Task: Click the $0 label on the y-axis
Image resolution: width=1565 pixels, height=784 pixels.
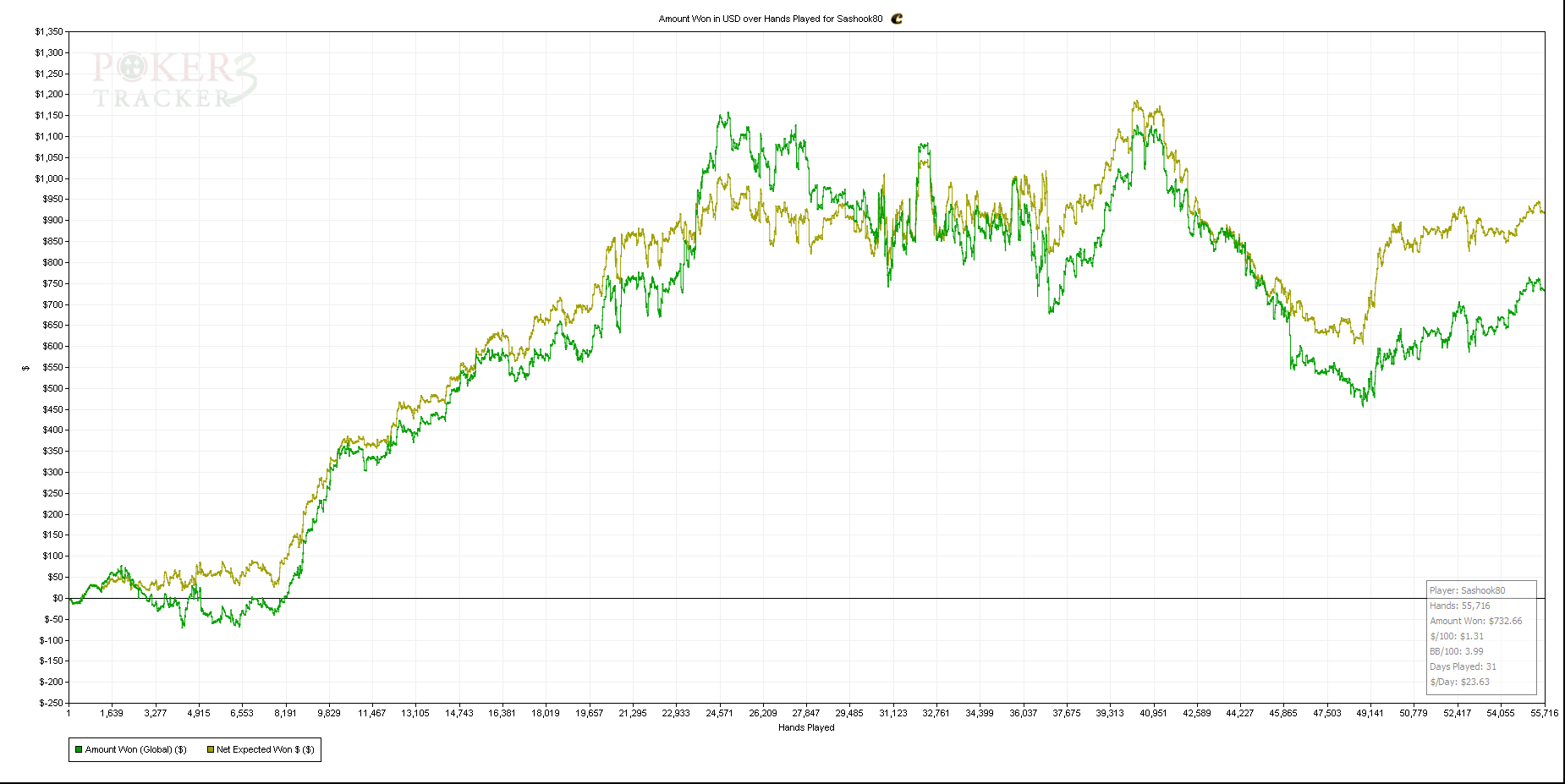Action: pos(57,598)
